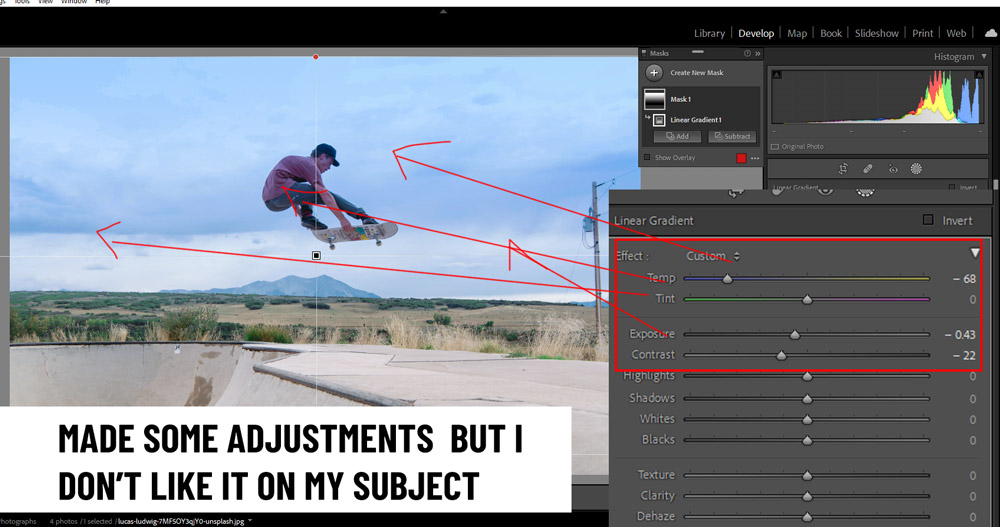
Task: Click the Subtract from mask button
Action: 732,137
